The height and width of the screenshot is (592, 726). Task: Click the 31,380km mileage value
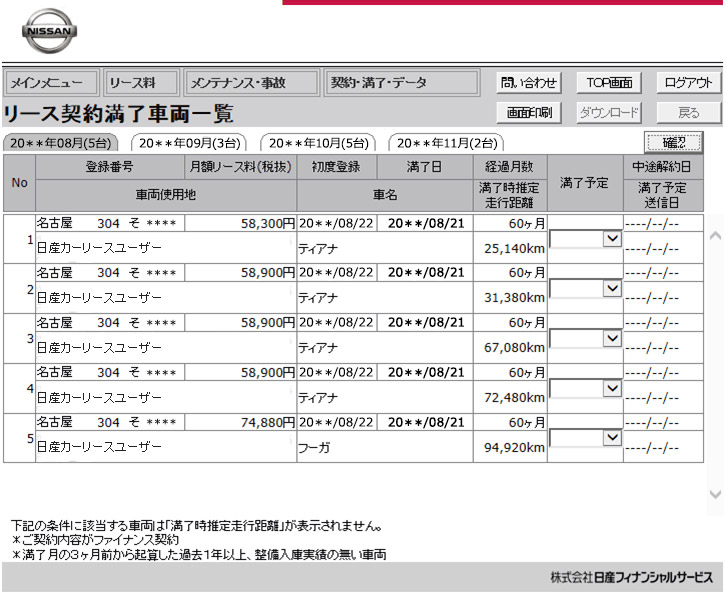tap(514, 298)
